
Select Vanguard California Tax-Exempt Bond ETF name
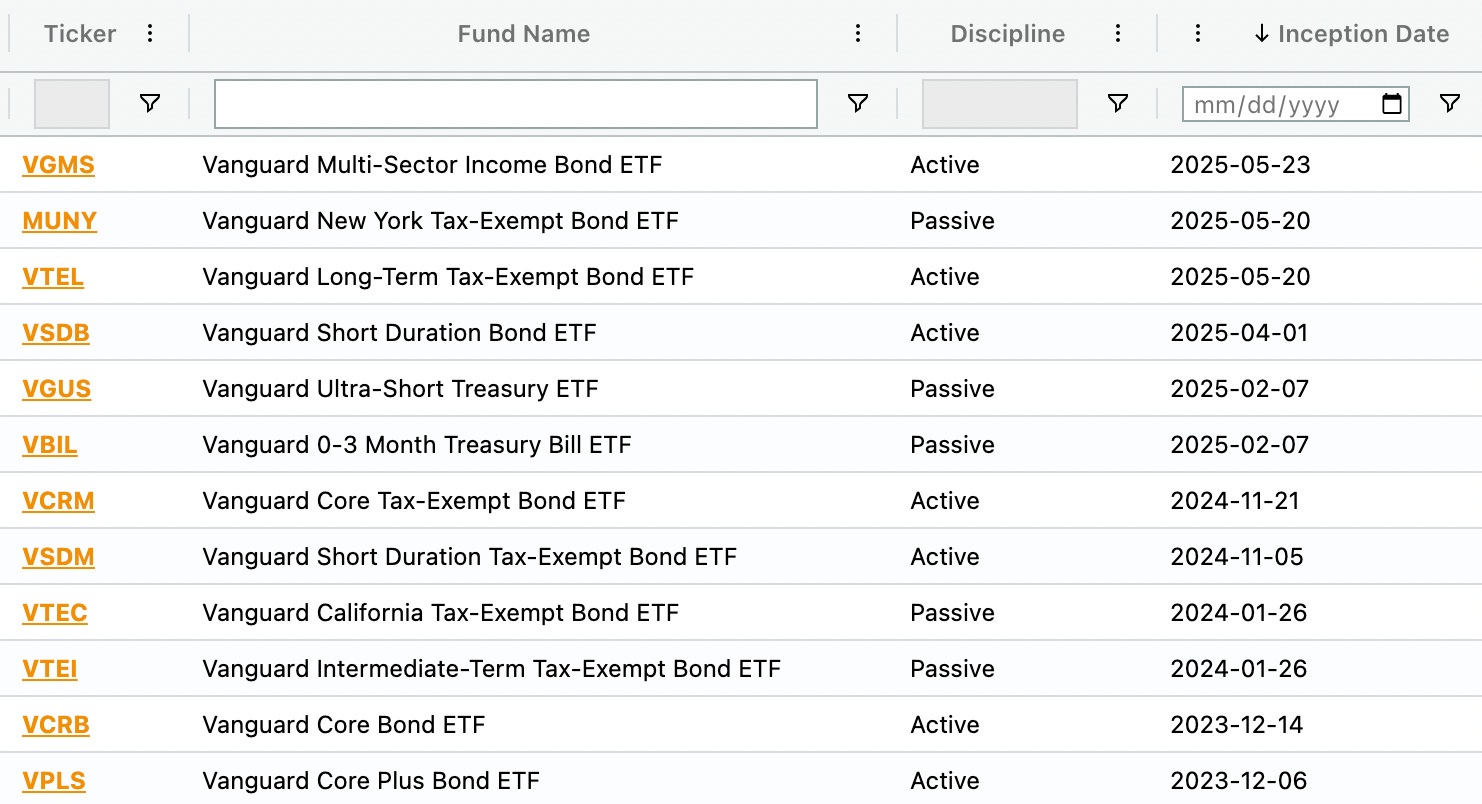coord(440,613)
